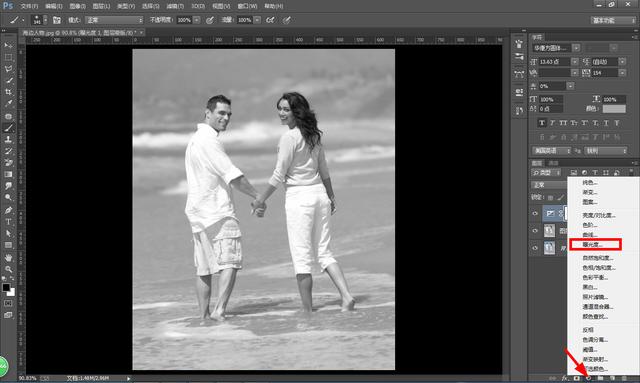Choose 黑白 (Black & White) adjustment entry

(x=590, y=287)
